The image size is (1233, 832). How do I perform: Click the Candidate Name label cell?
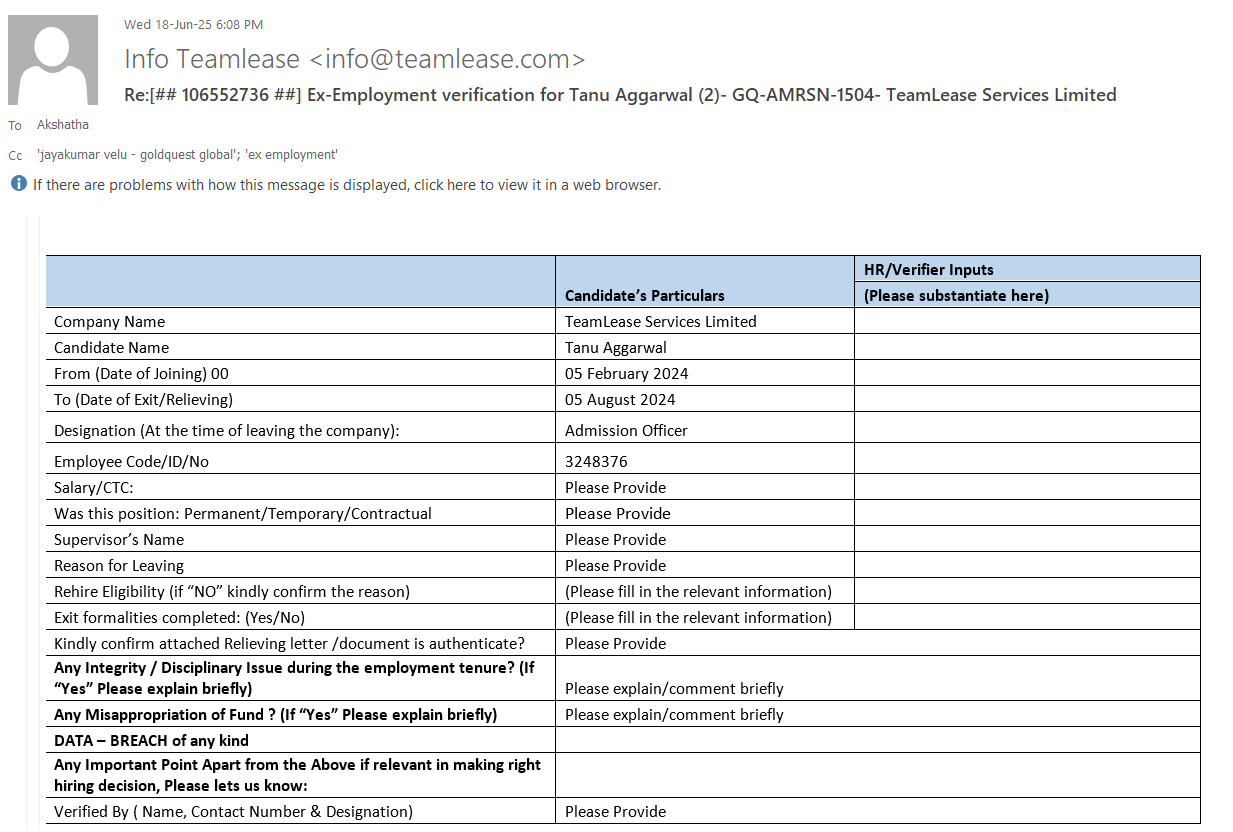[301, 347]
